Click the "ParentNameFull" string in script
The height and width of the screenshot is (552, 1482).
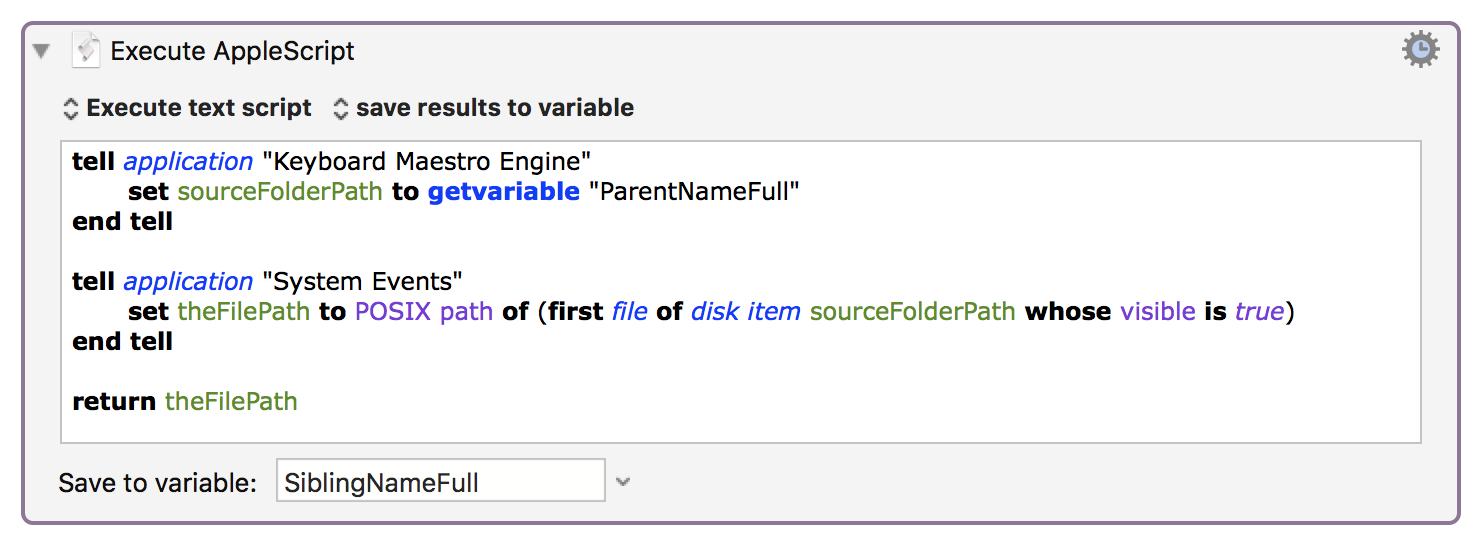point(695,191)
